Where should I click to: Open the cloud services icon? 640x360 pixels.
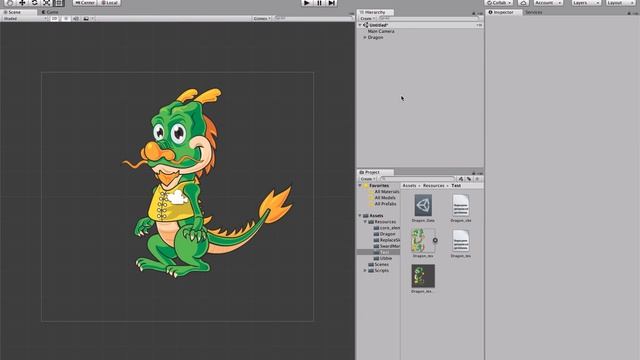point(523,2)
